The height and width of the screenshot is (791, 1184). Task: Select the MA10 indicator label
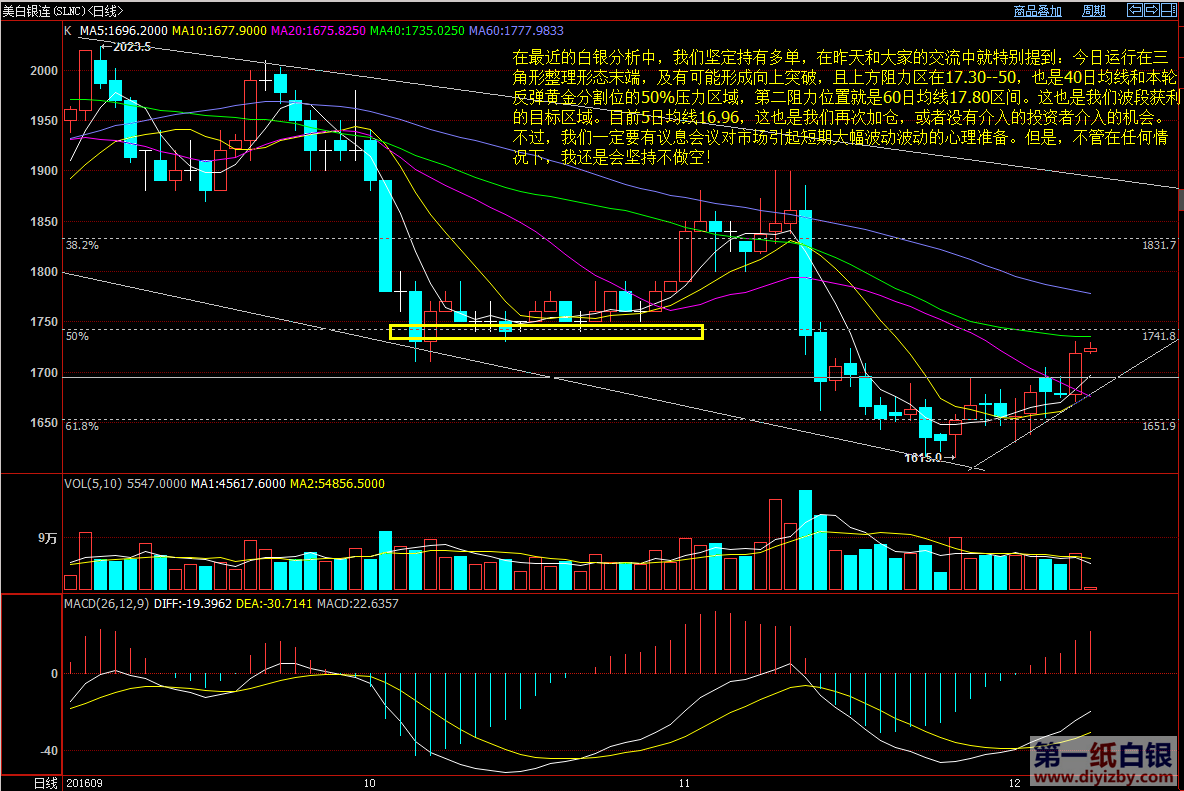tap(217, 31)
